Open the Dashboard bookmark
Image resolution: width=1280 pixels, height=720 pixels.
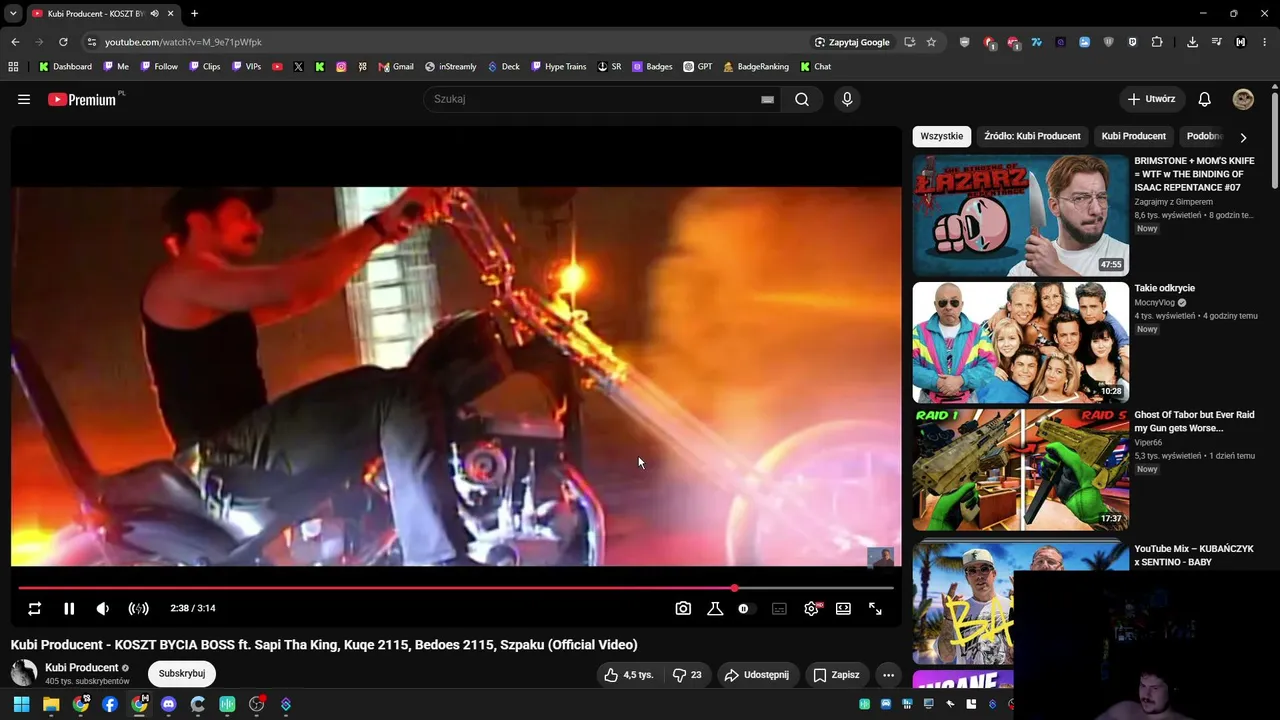coord(65,67)
